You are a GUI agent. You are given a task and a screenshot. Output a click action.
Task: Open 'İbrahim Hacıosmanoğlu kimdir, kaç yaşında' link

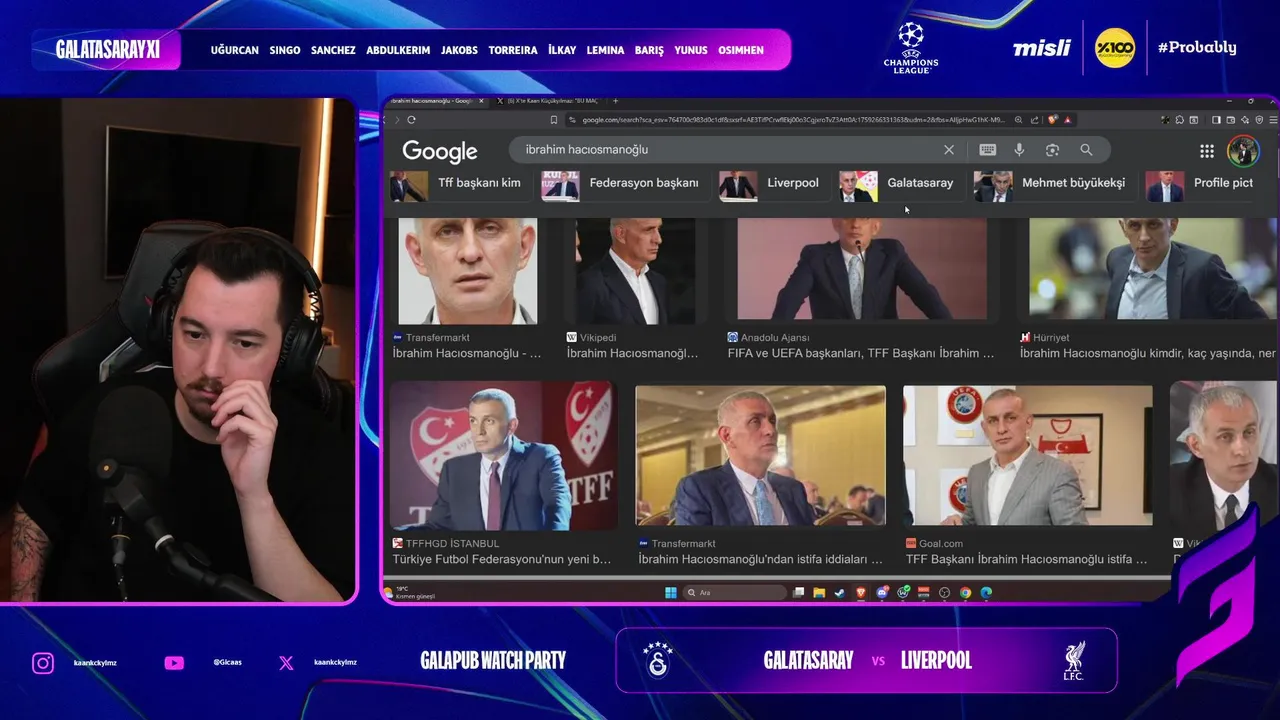(x=1148, y=353)
